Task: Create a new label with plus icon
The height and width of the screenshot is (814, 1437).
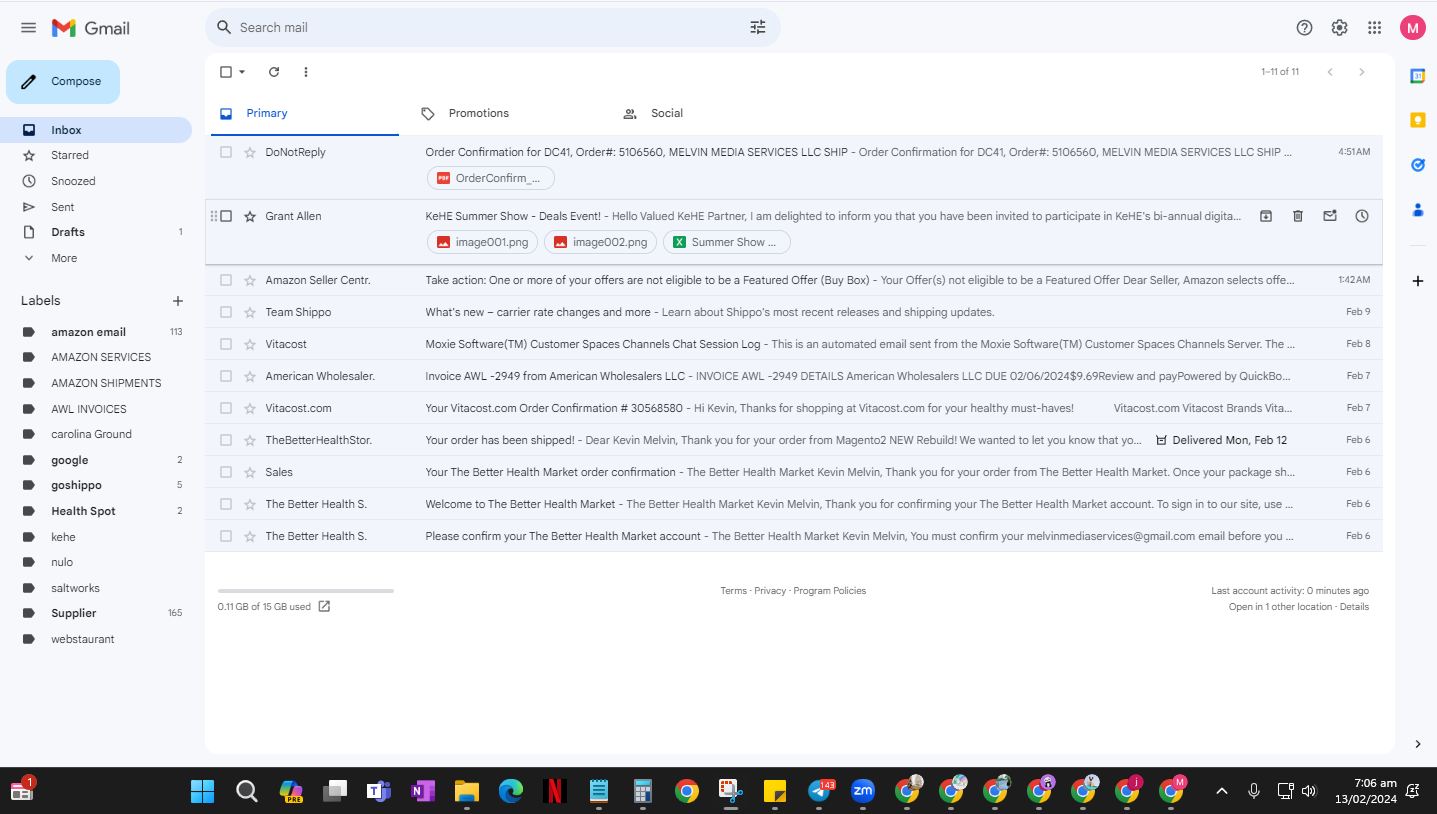Action: click(178, 301)
